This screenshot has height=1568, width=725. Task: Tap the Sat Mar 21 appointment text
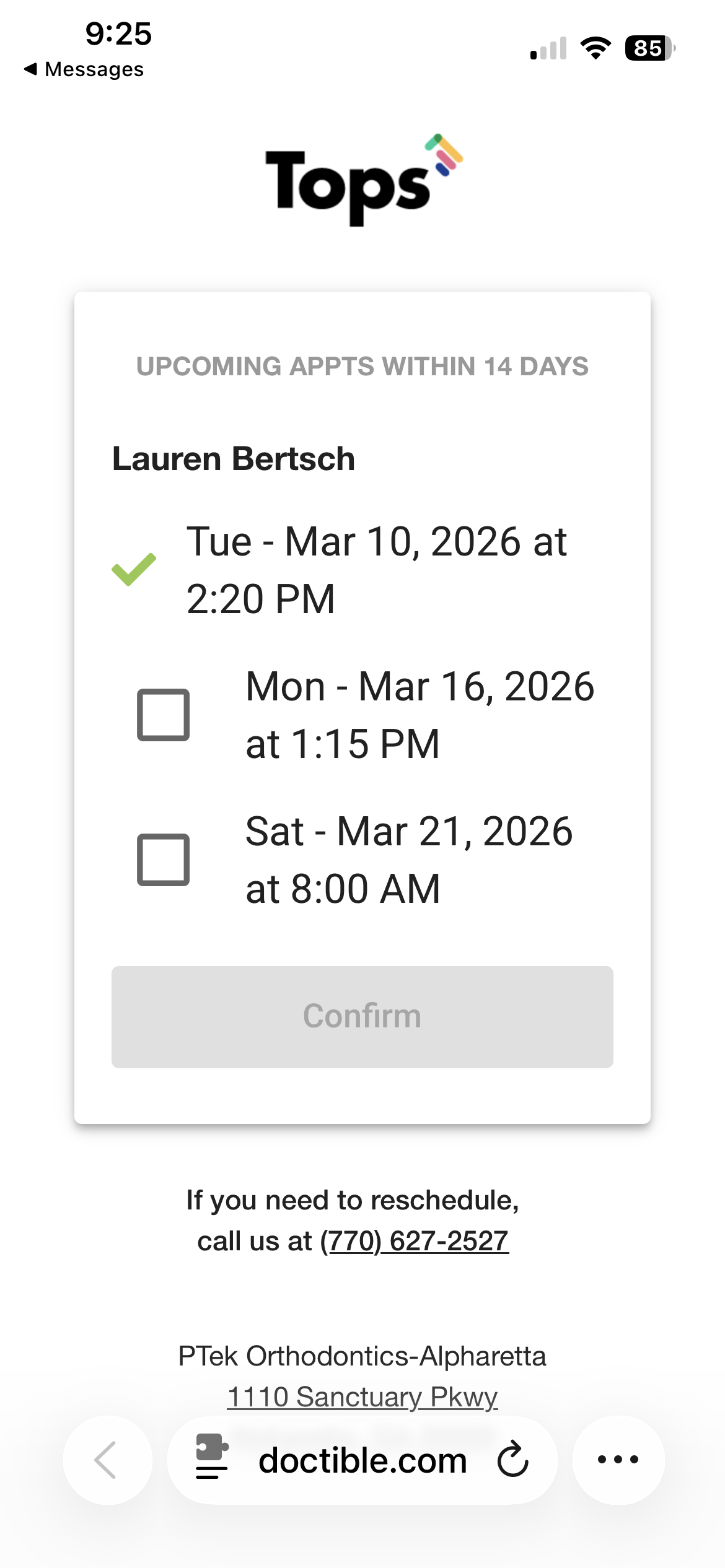tap(409, 860)
